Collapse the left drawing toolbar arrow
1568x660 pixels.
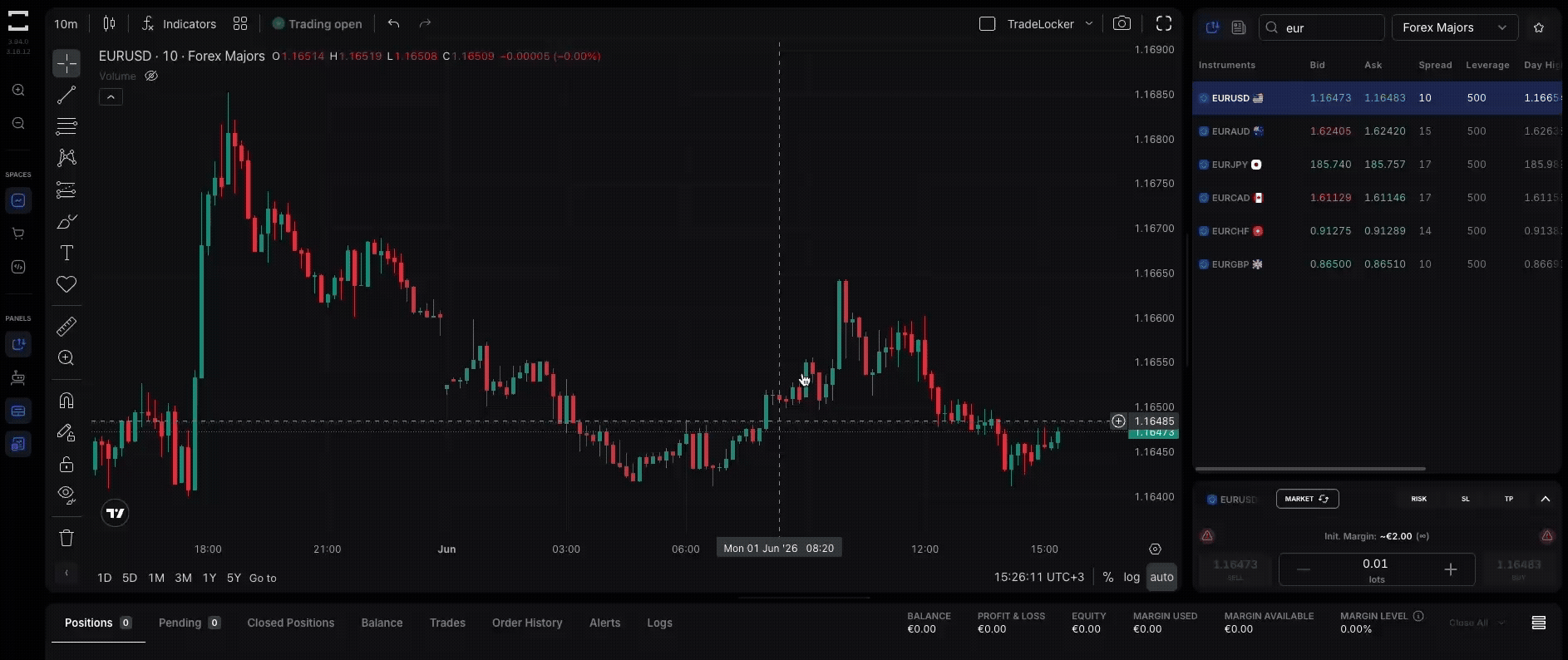click(x=67, y=573)
